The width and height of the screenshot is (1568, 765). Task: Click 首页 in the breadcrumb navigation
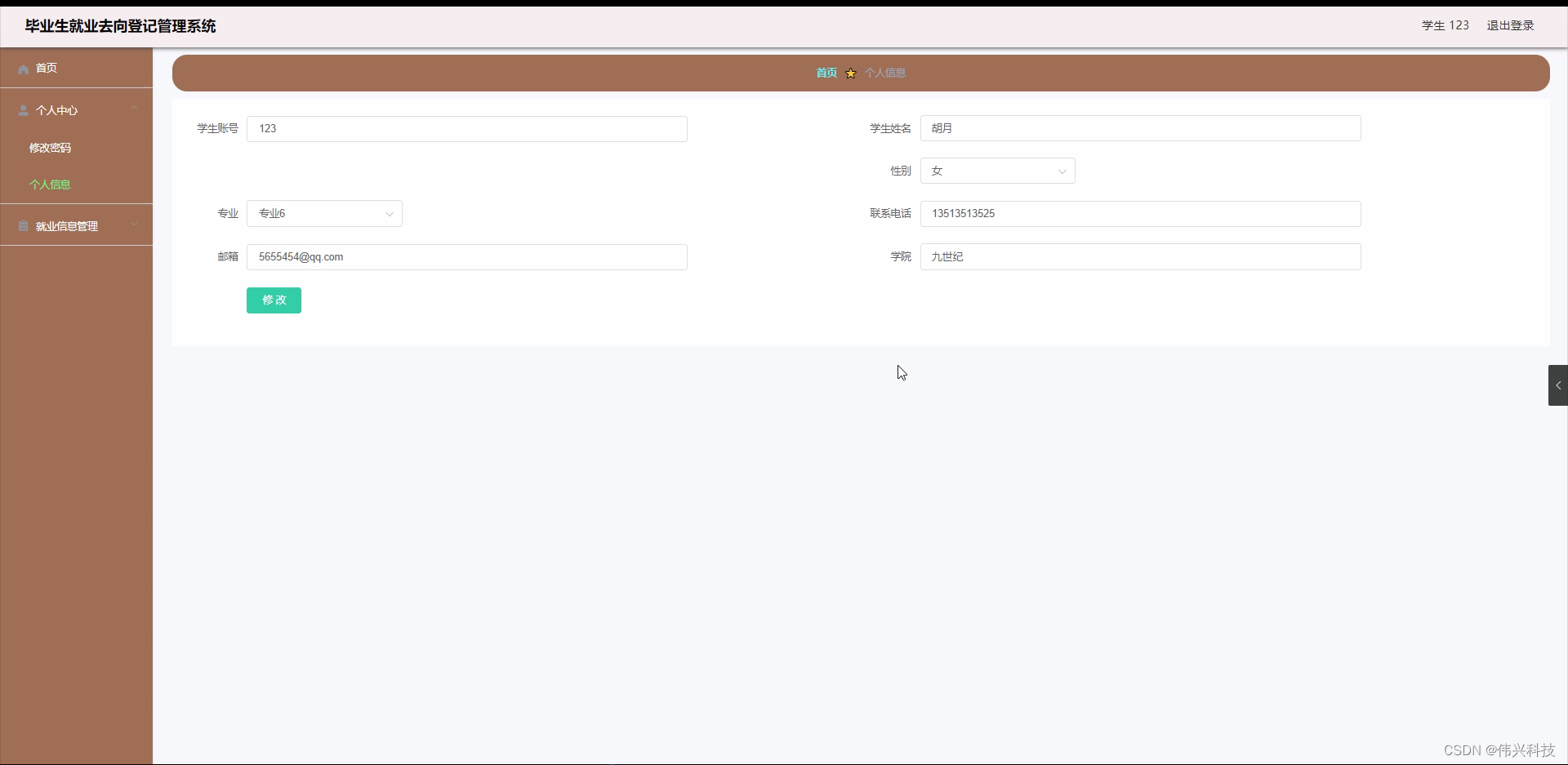(826, 73)
